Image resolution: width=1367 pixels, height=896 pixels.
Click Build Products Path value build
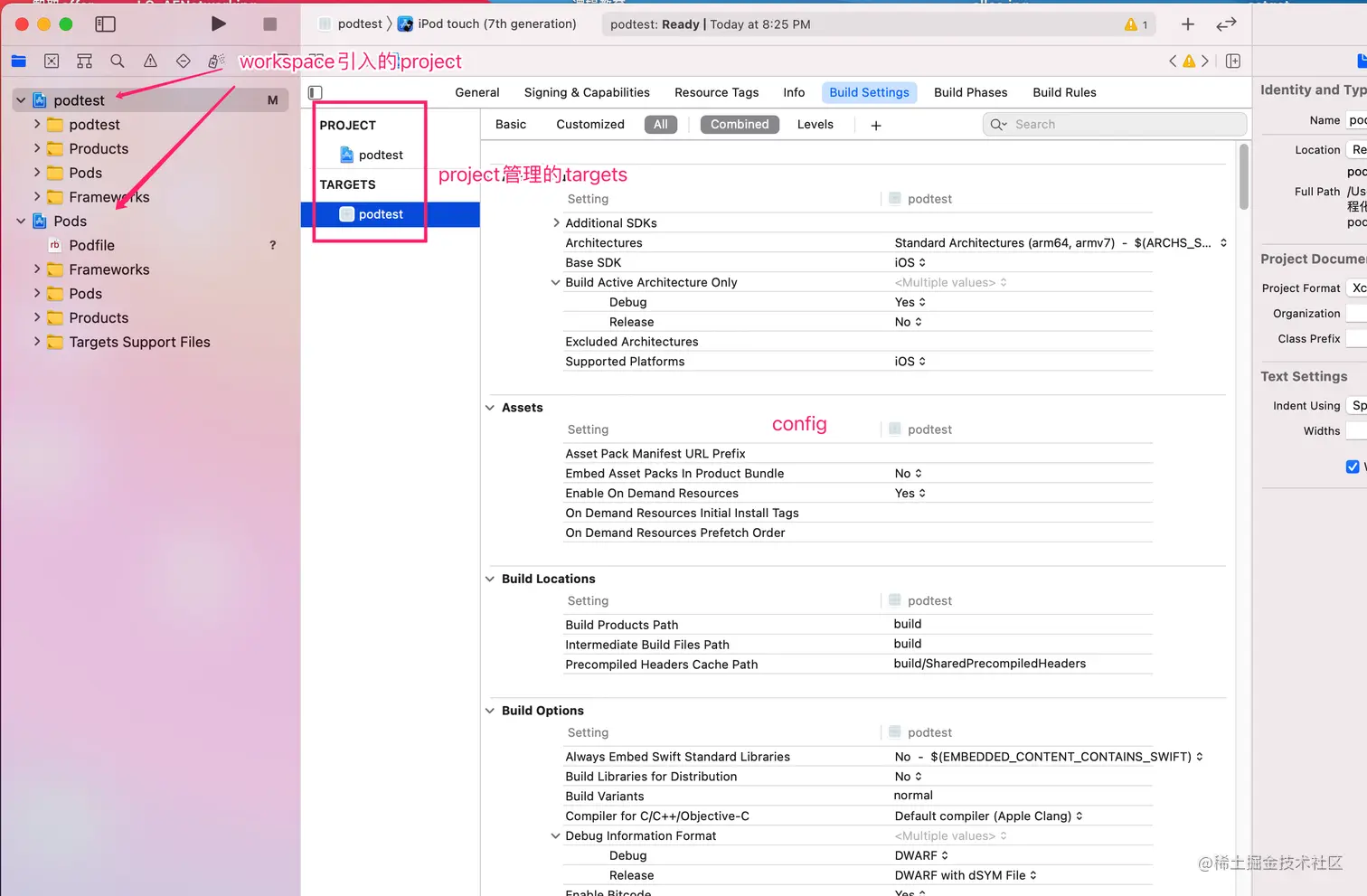[x=908, y=624]
